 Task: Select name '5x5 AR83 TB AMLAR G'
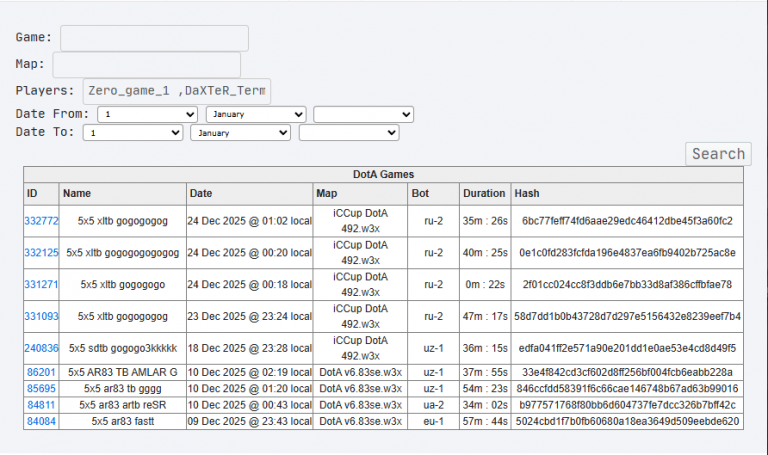pos(122,372)
